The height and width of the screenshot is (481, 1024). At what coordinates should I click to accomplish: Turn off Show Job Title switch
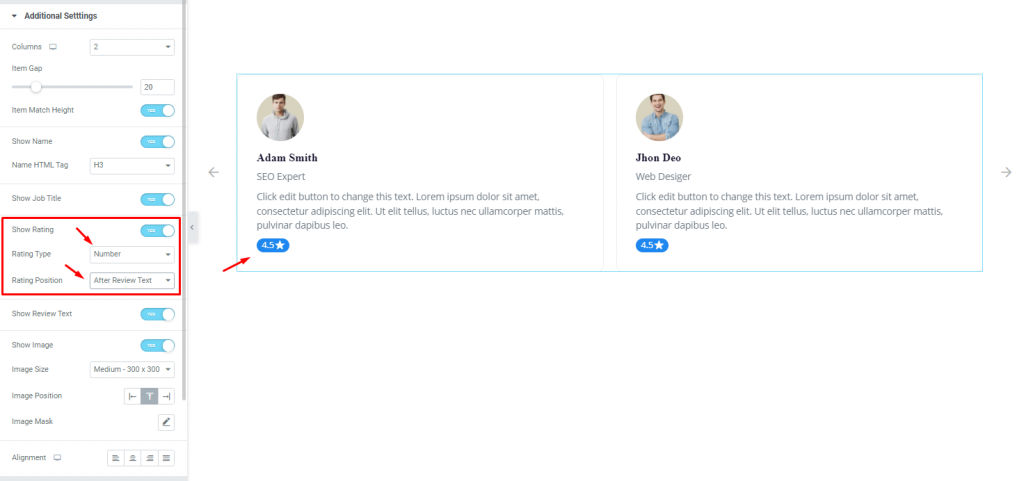click(x=157, y=199)
